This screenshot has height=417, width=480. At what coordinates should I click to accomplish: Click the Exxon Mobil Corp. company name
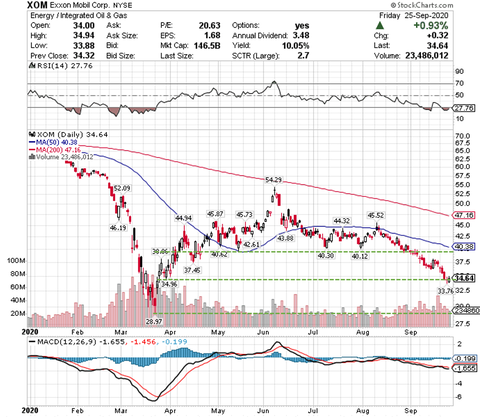[x=79, y=5]
